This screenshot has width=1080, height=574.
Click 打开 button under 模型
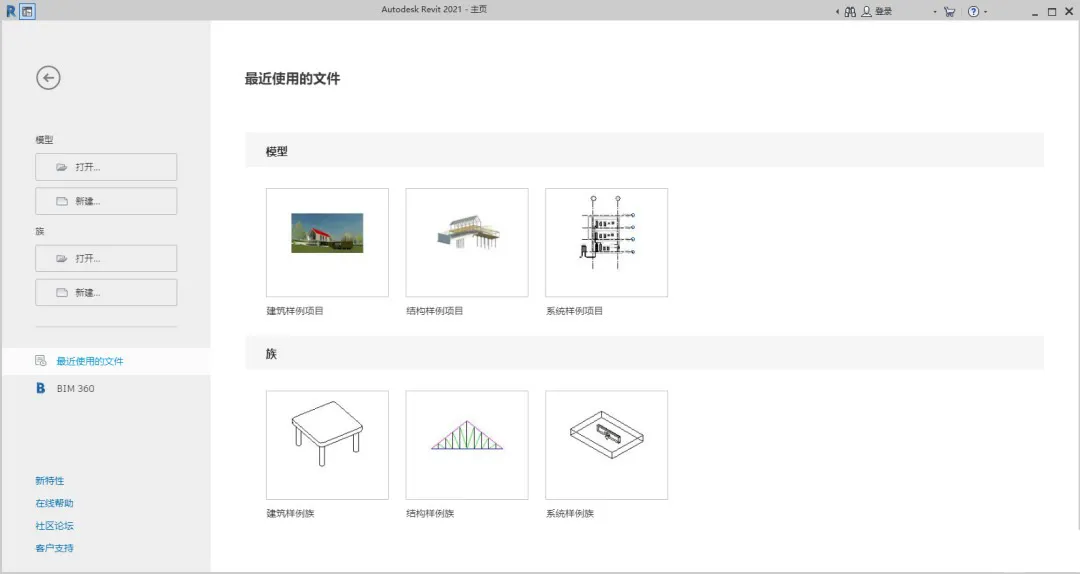click(106, 167)
